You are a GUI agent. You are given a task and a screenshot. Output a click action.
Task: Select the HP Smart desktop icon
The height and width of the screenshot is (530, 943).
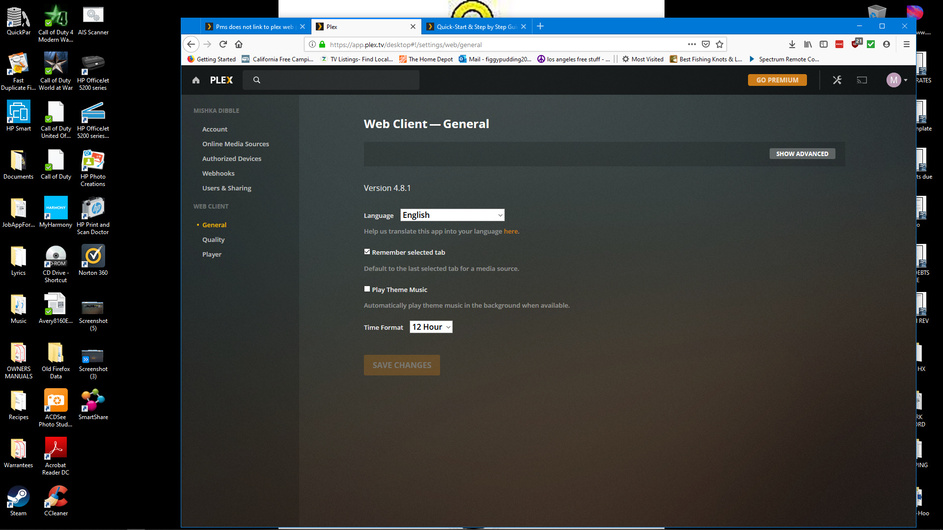(19, 116)
